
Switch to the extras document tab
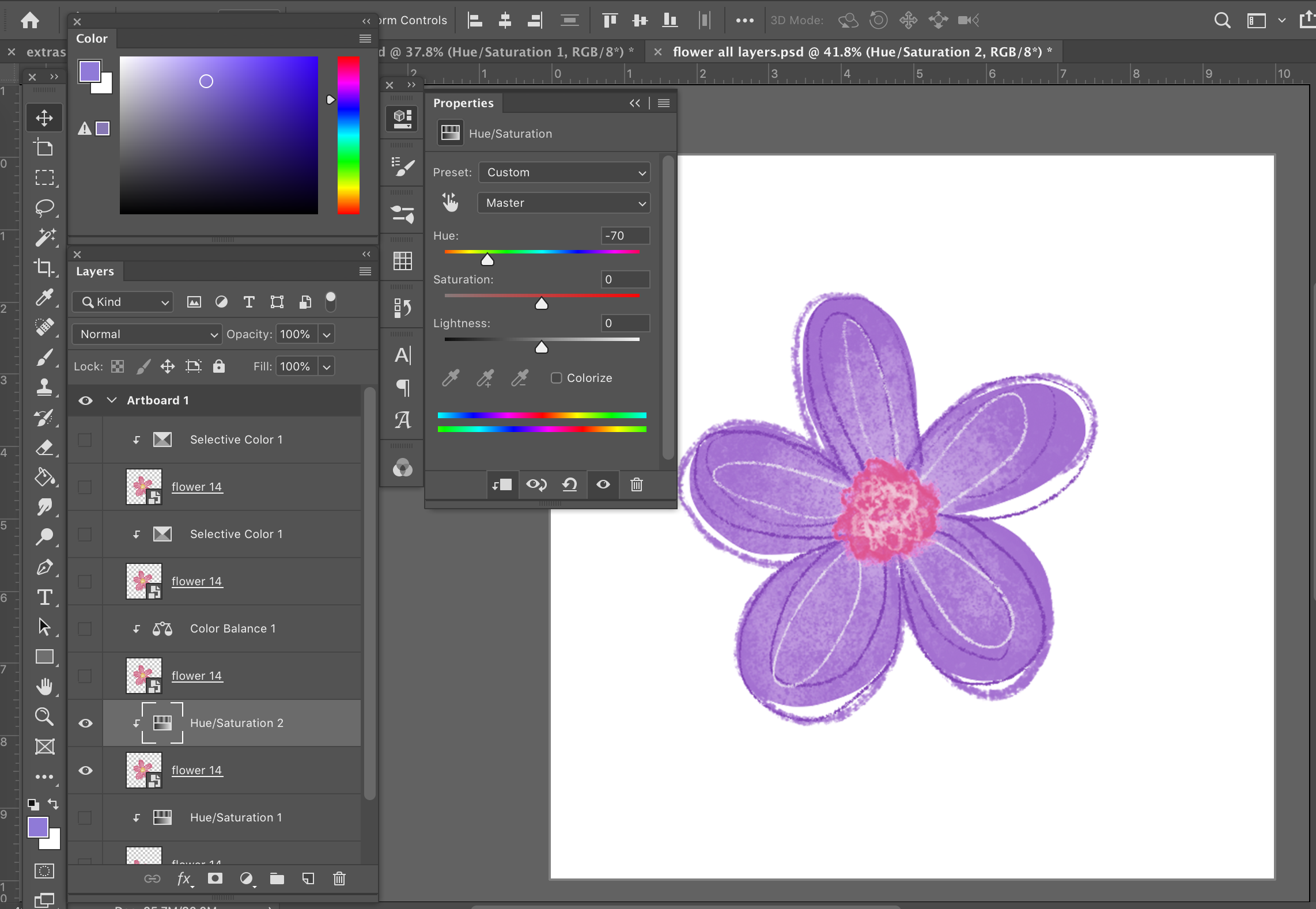point(46,52)
